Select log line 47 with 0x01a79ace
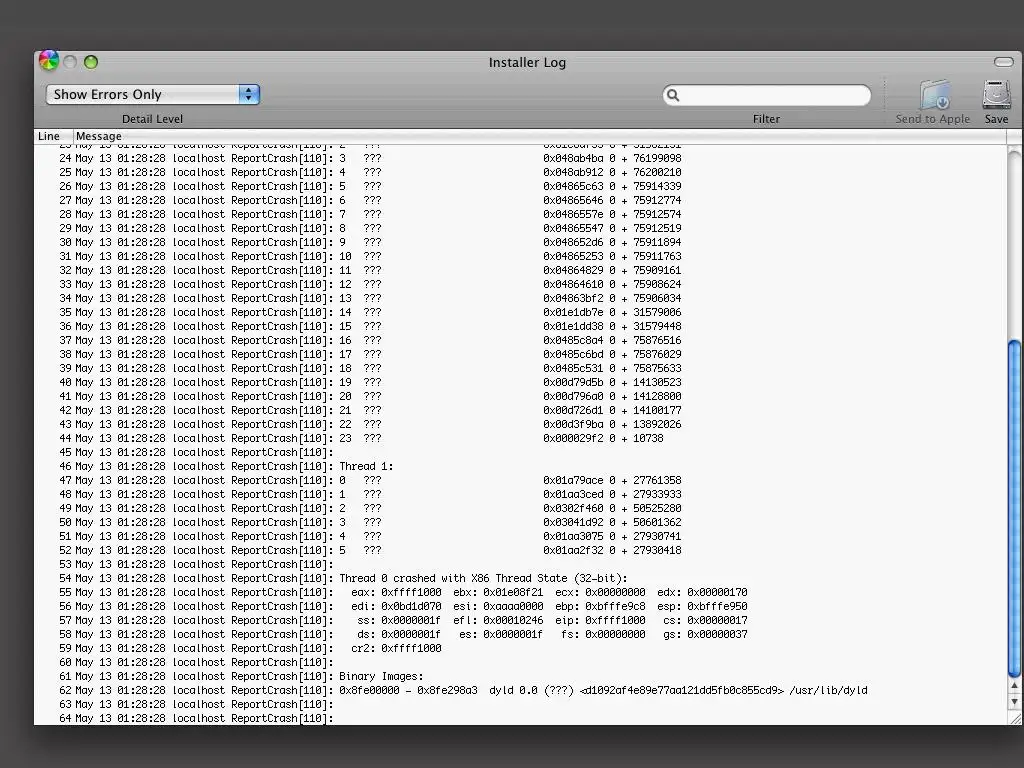 (520, 481)
